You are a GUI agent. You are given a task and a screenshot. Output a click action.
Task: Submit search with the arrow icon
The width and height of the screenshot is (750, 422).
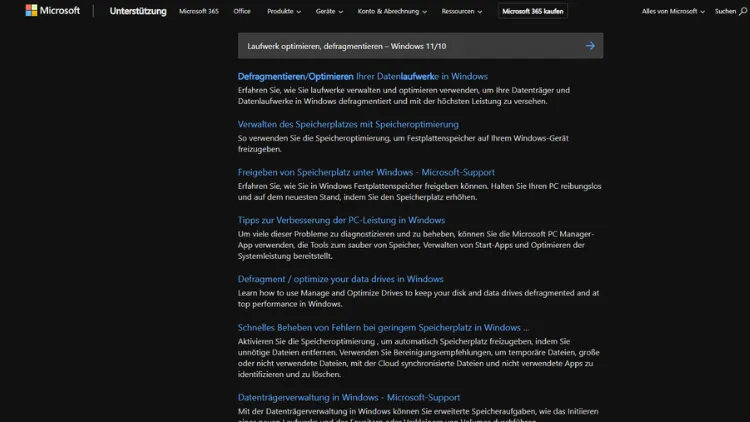pos(590,46)
